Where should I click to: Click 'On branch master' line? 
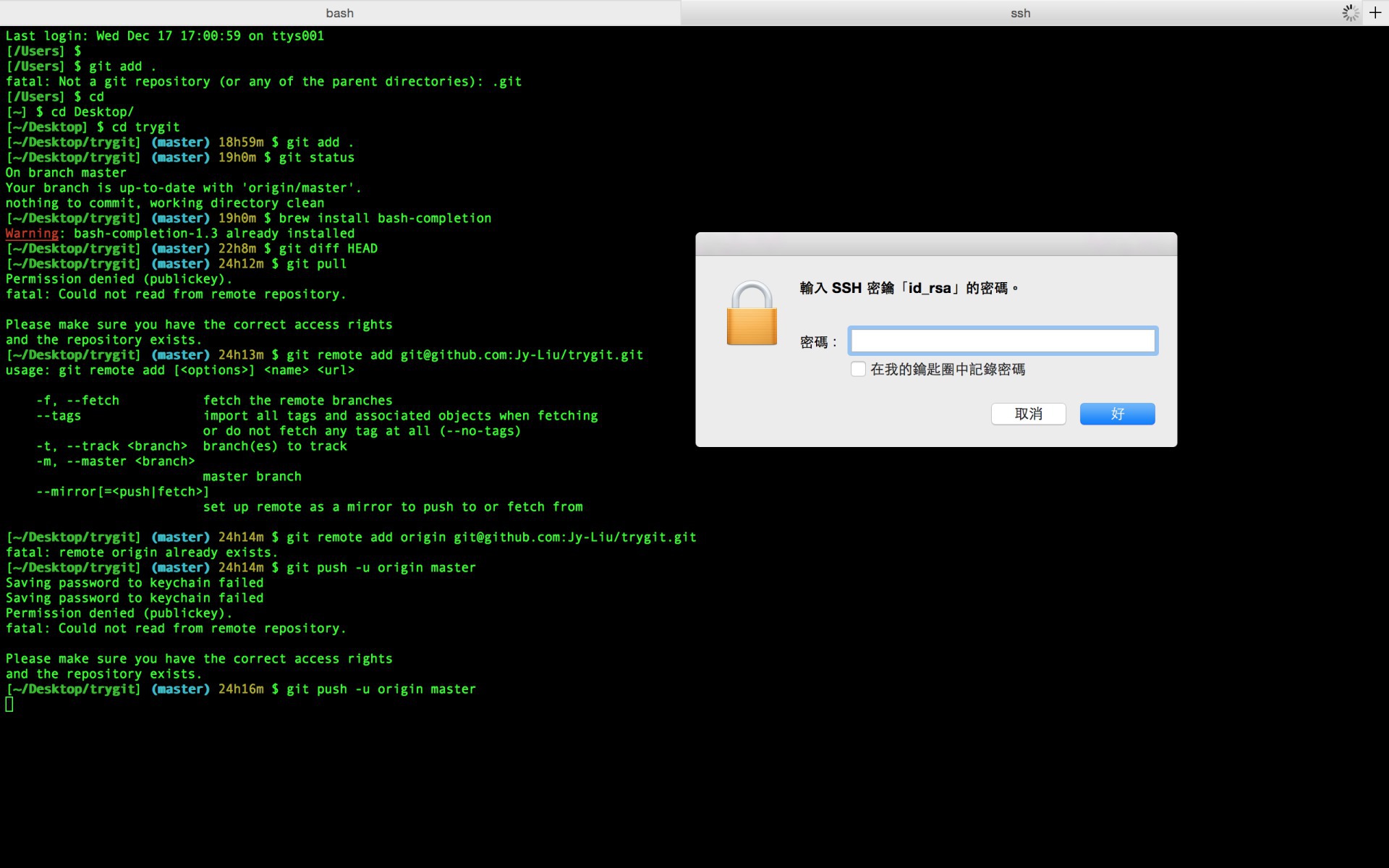(x=66, y=173)
